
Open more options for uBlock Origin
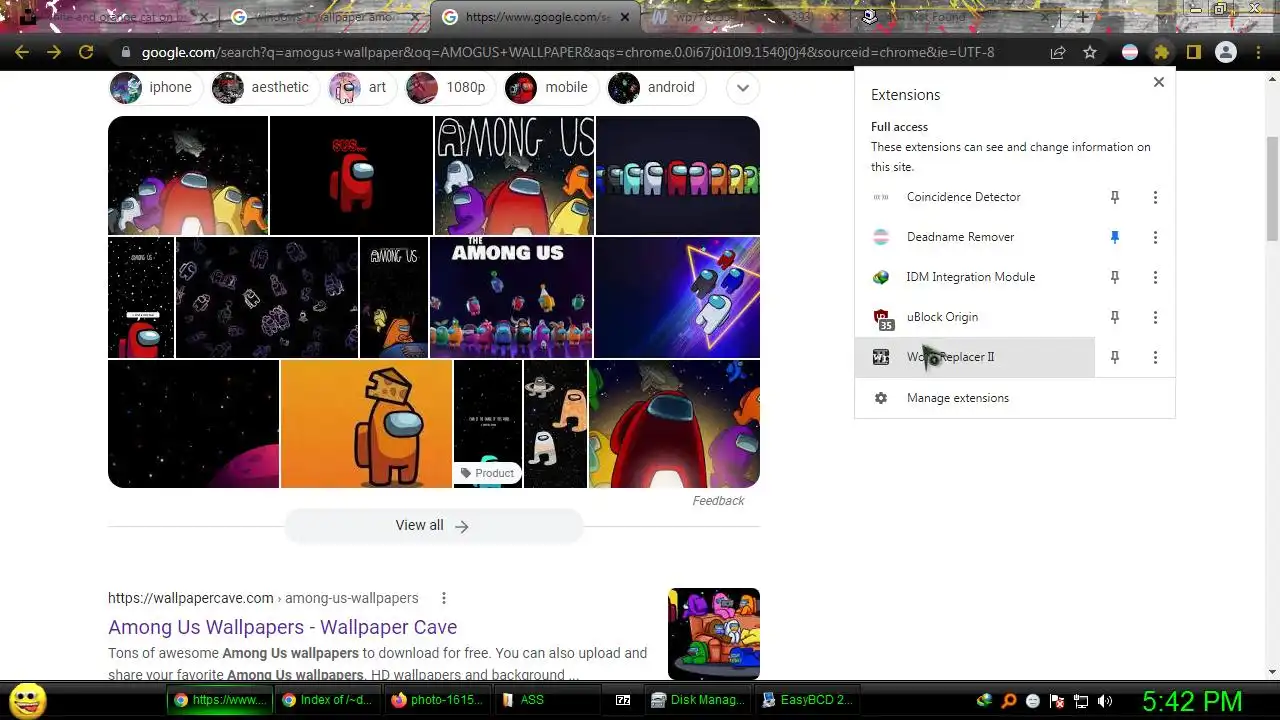pos(1155,317)
